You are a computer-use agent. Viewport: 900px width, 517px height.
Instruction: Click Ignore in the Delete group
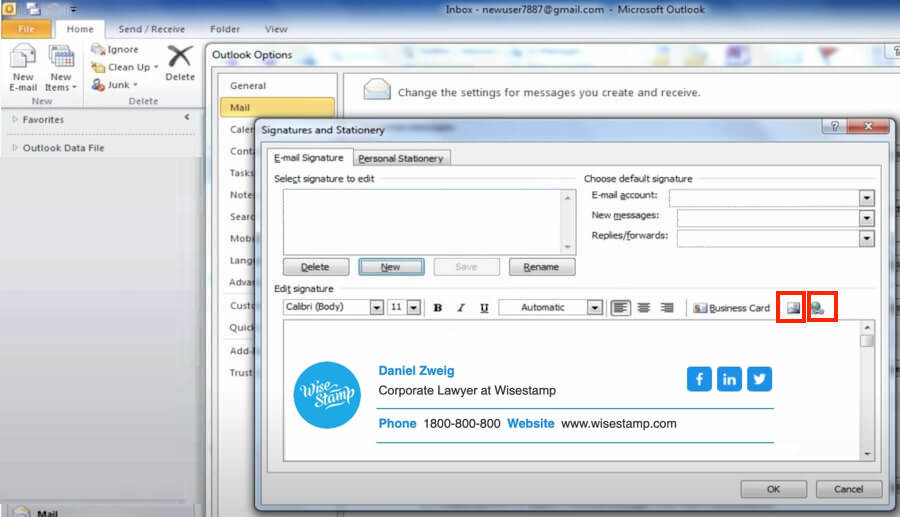pos(115,49)
